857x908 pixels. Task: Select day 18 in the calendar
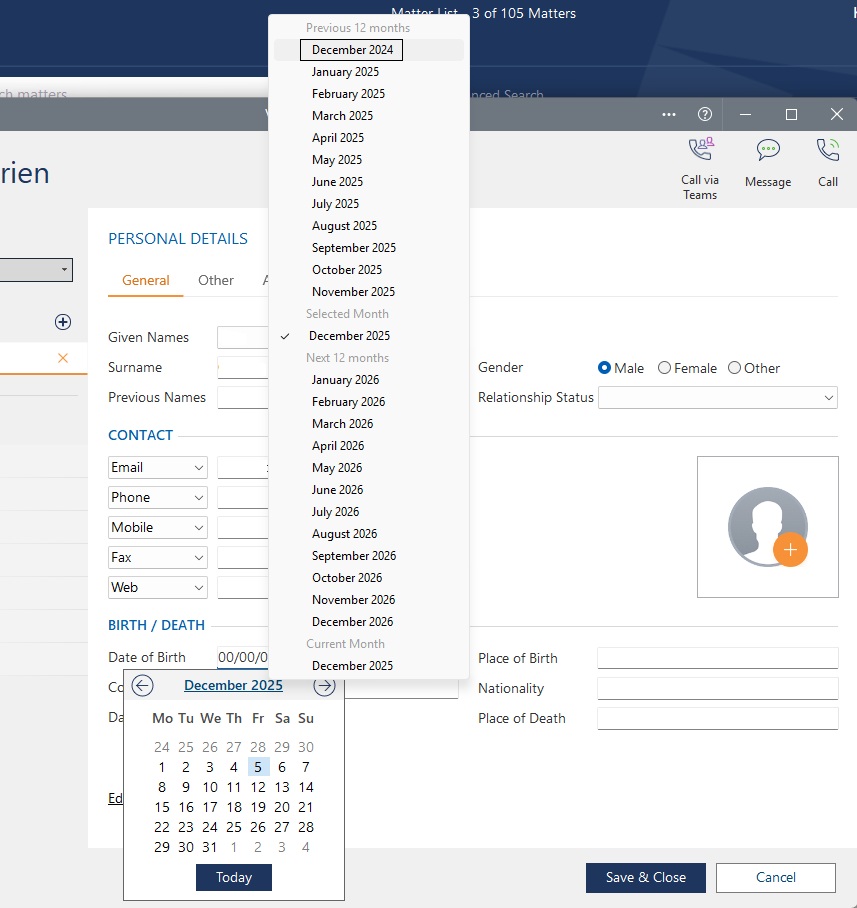[x=234, y=807]
